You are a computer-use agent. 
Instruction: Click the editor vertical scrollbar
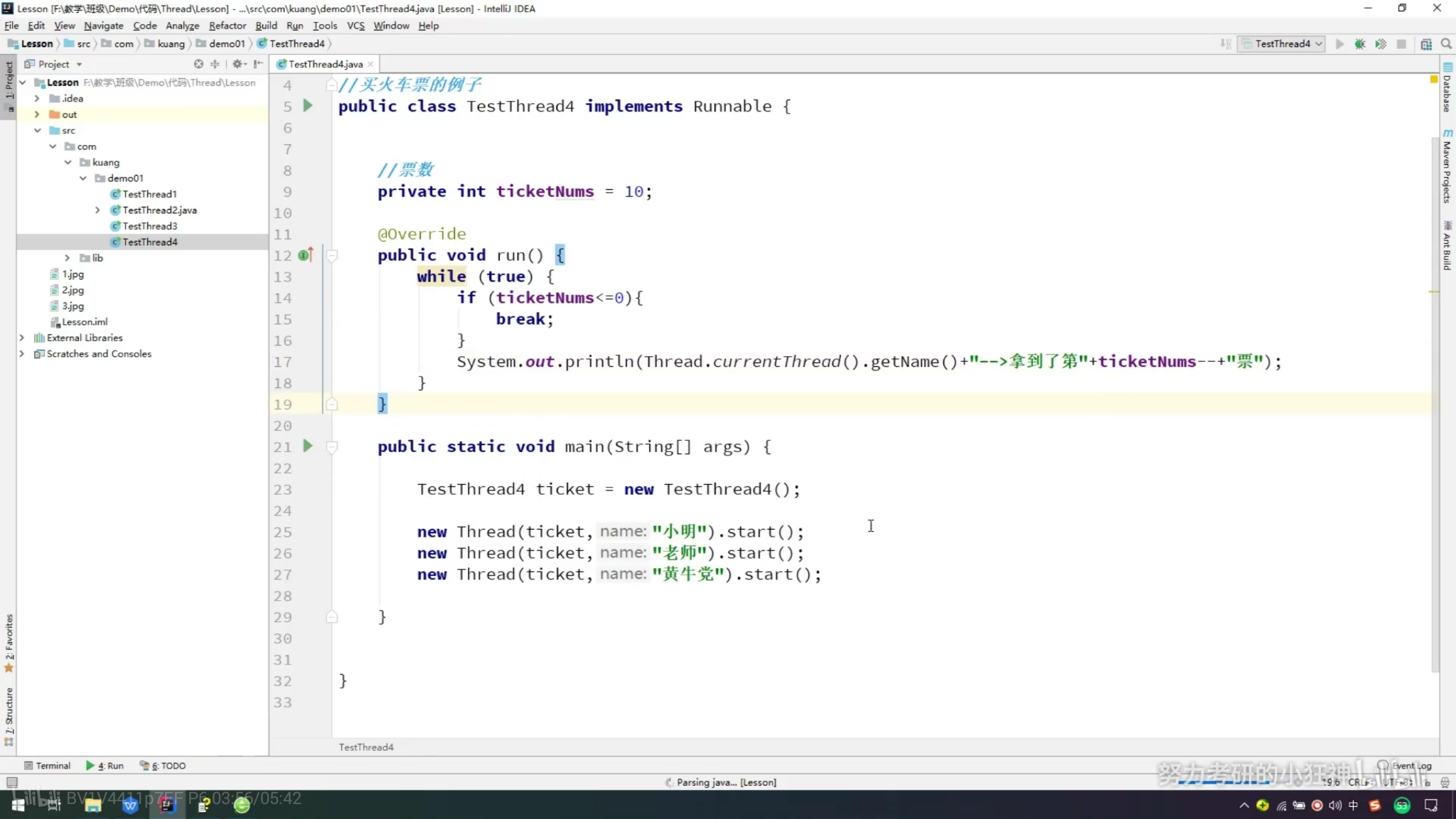(1435, 405)
